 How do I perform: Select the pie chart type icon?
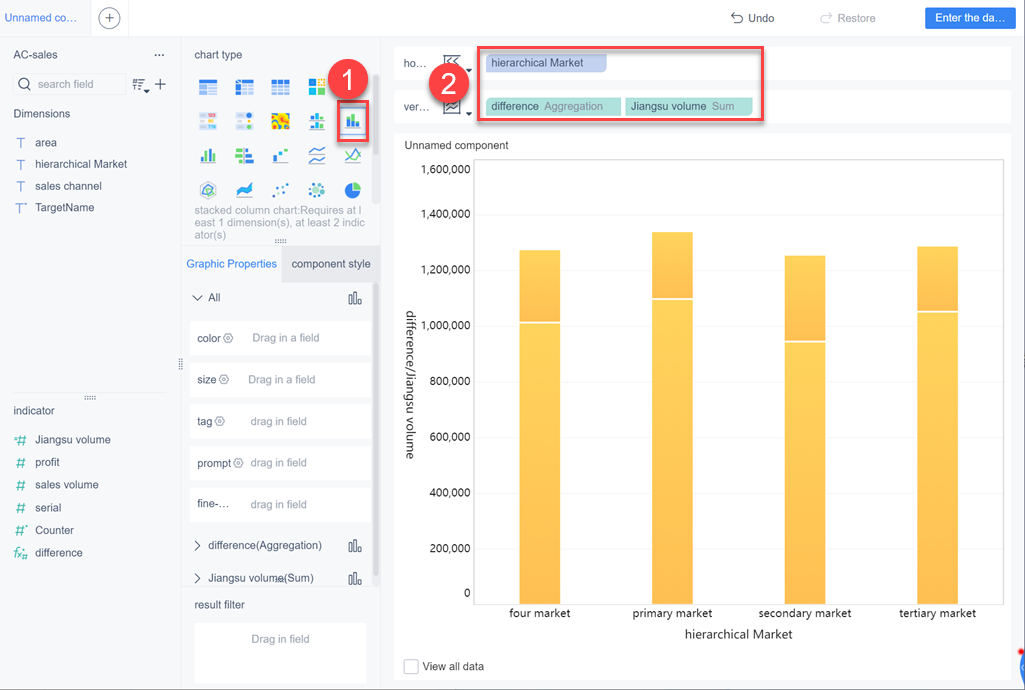pyautogui.click(x=353, y=190)
